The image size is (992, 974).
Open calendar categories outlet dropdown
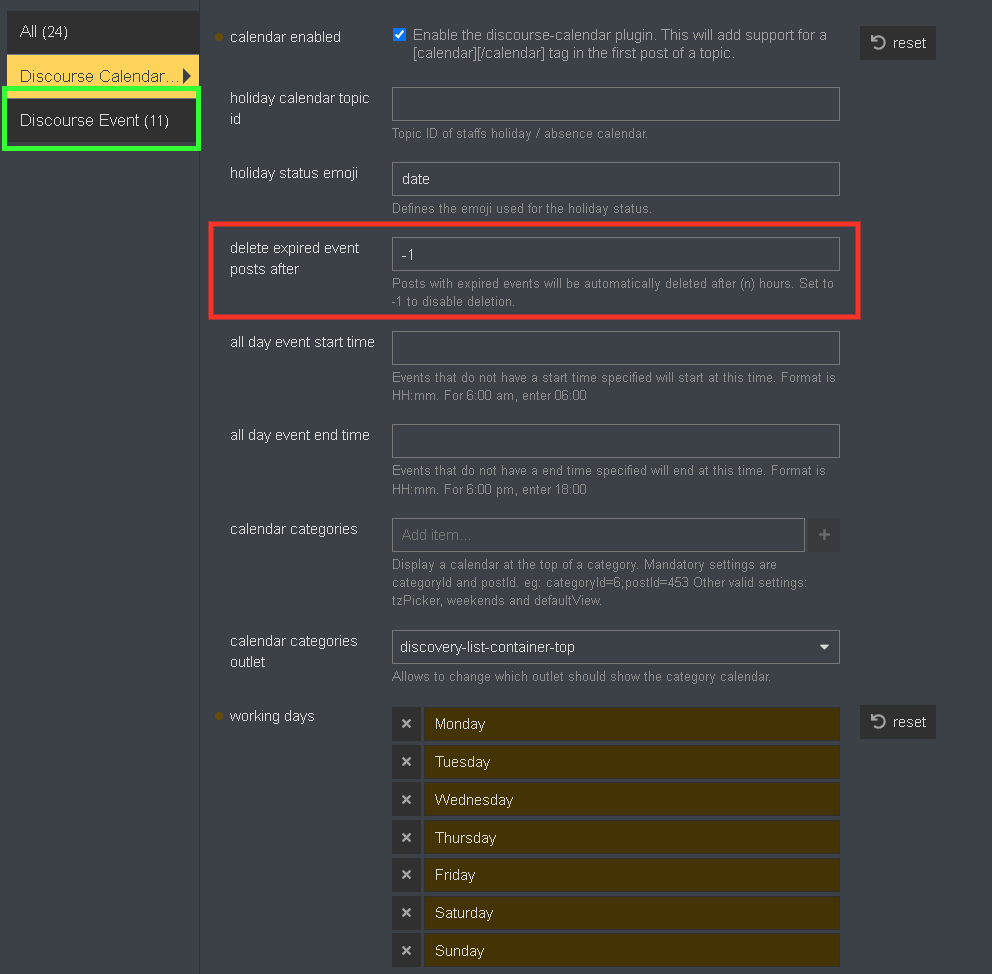pos(616,647)
